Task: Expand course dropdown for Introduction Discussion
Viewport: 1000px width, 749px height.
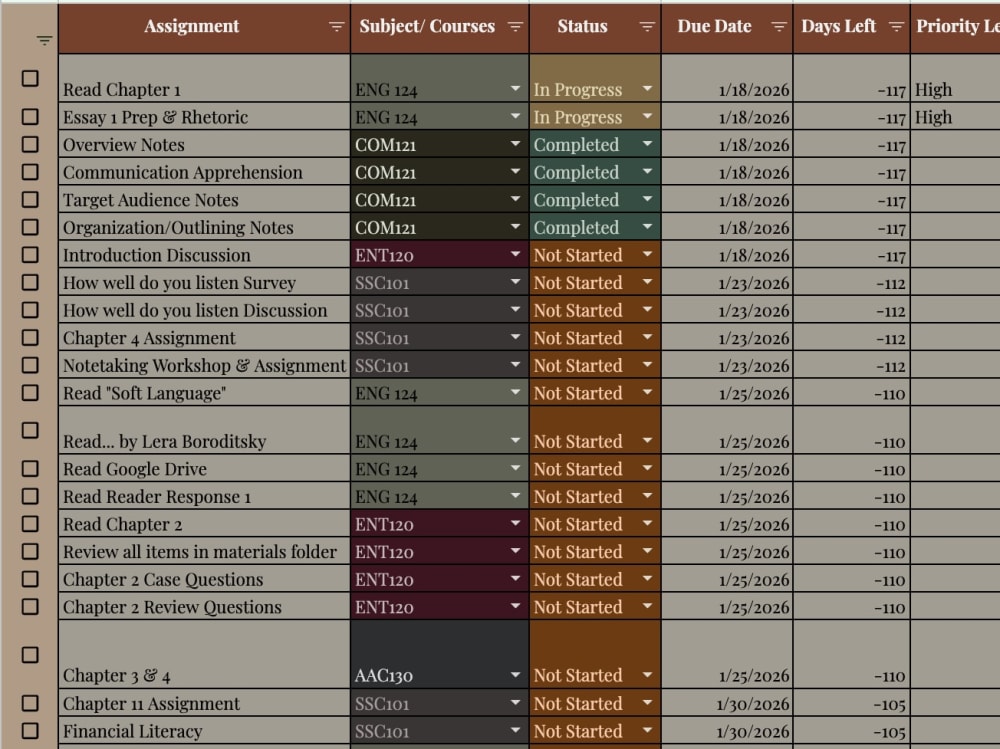Action: (x=515, y=255)
